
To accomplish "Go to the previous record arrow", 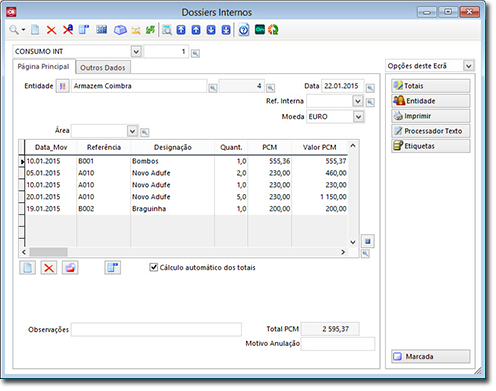I will 196,30.
